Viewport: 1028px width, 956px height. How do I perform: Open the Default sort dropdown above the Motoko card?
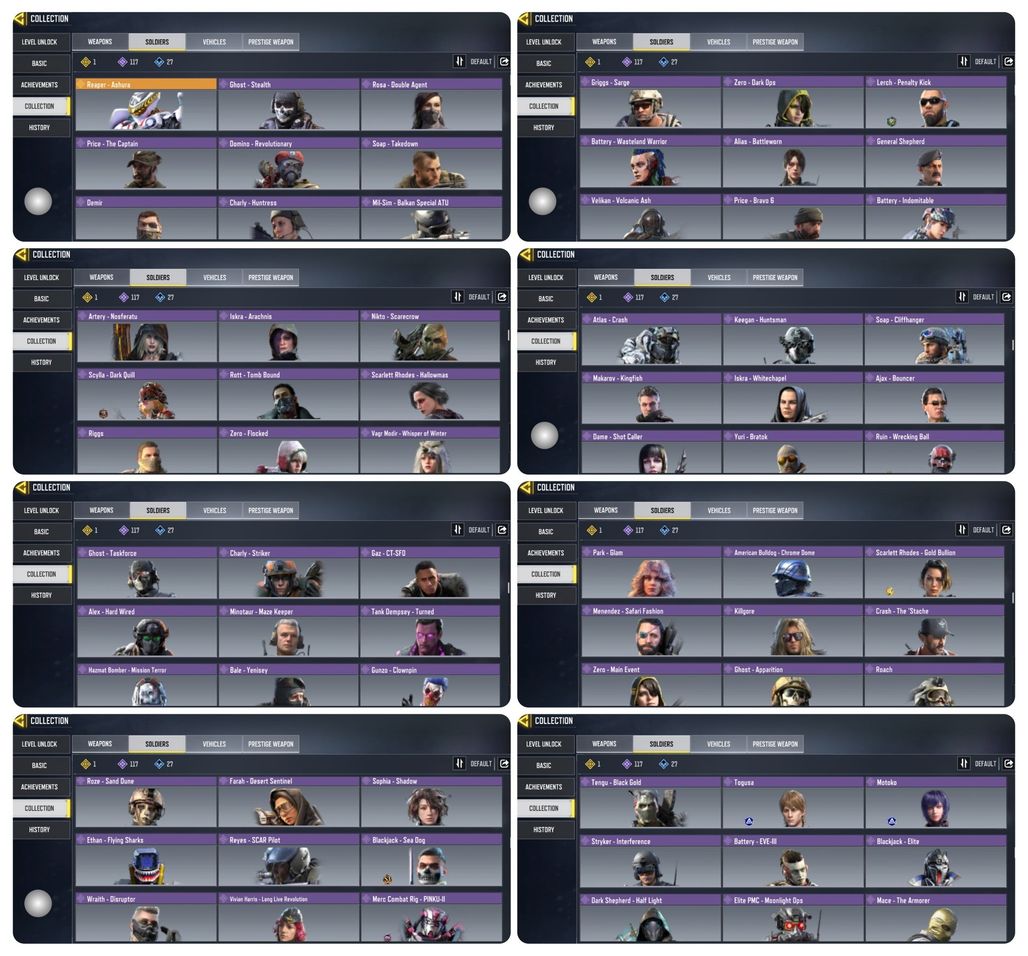(985, 764)
